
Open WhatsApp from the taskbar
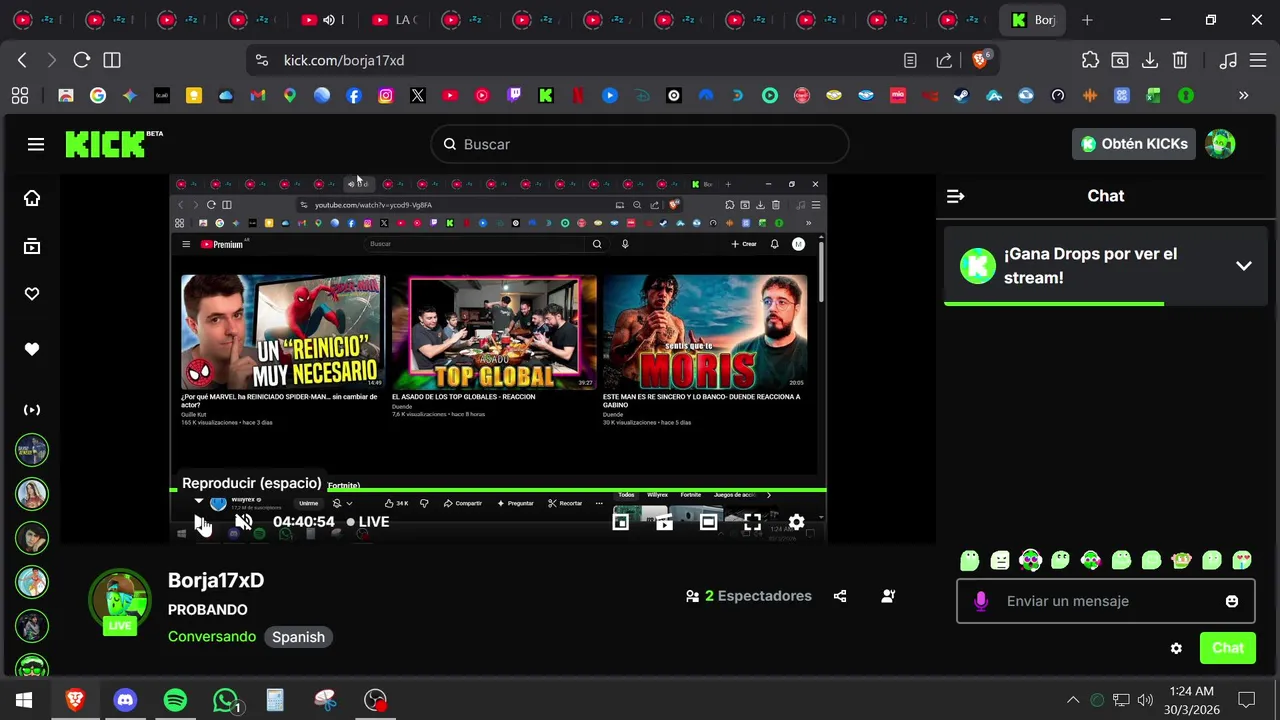click(227, 700)
